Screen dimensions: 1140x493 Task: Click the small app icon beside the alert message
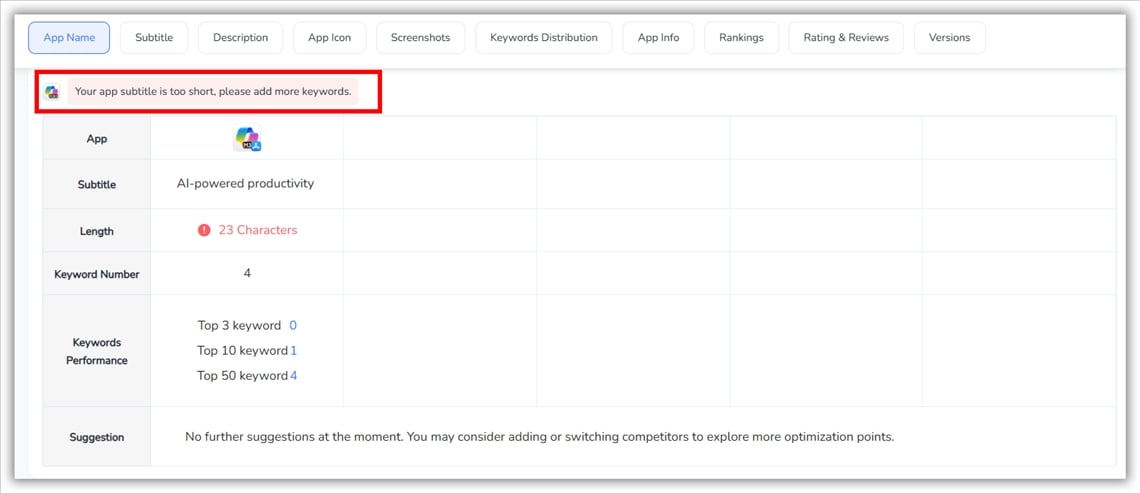(52, 92)
